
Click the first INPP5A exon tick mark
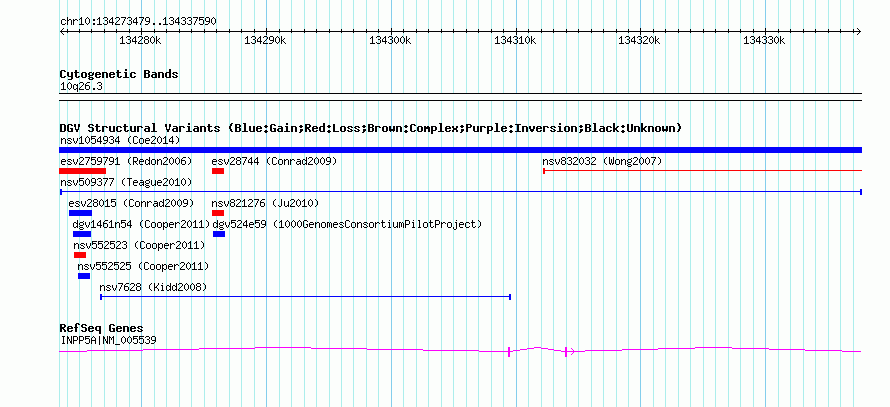tap(509, 352)
